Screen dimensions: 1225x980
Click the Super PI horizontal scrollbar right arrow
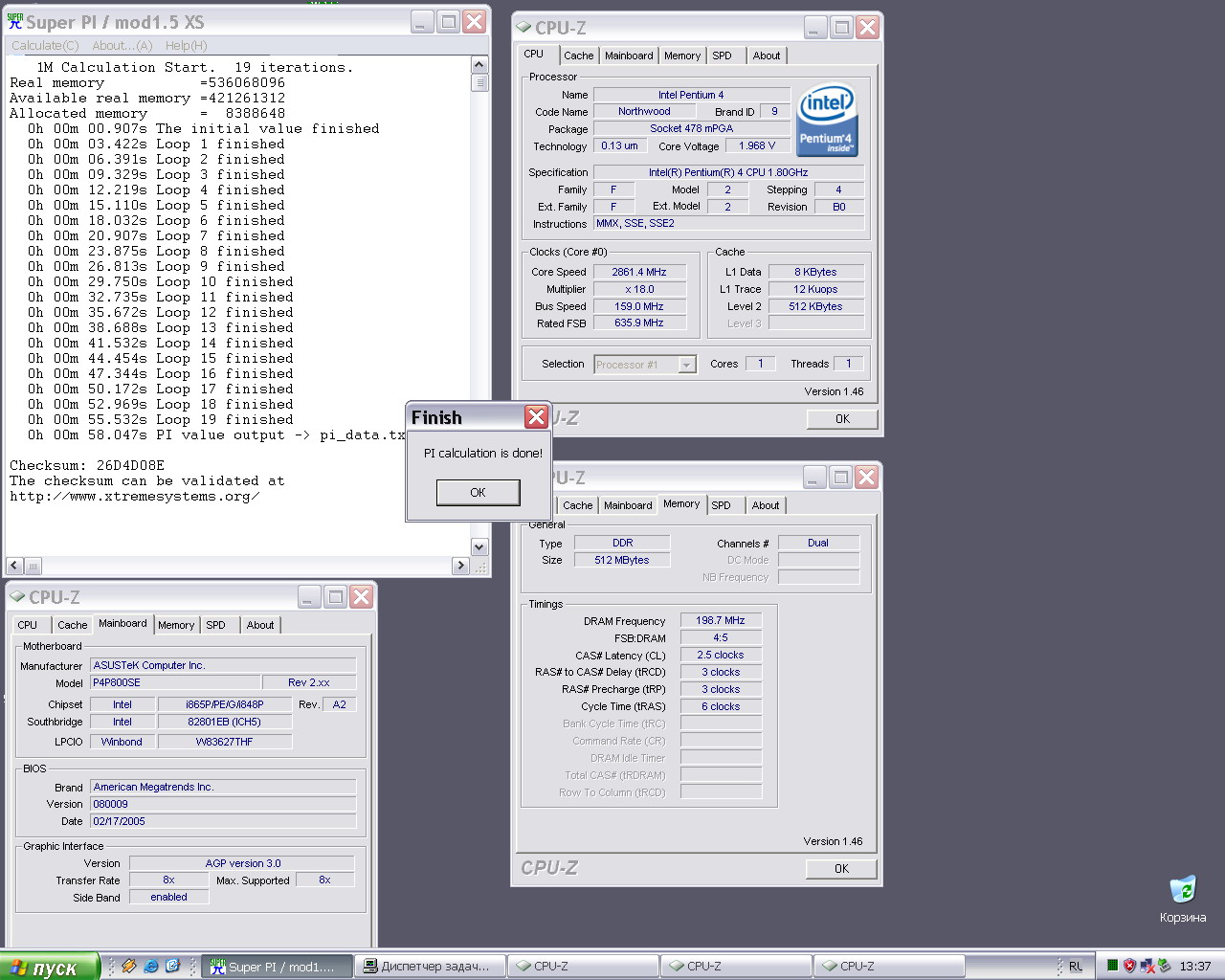point(460,566)
